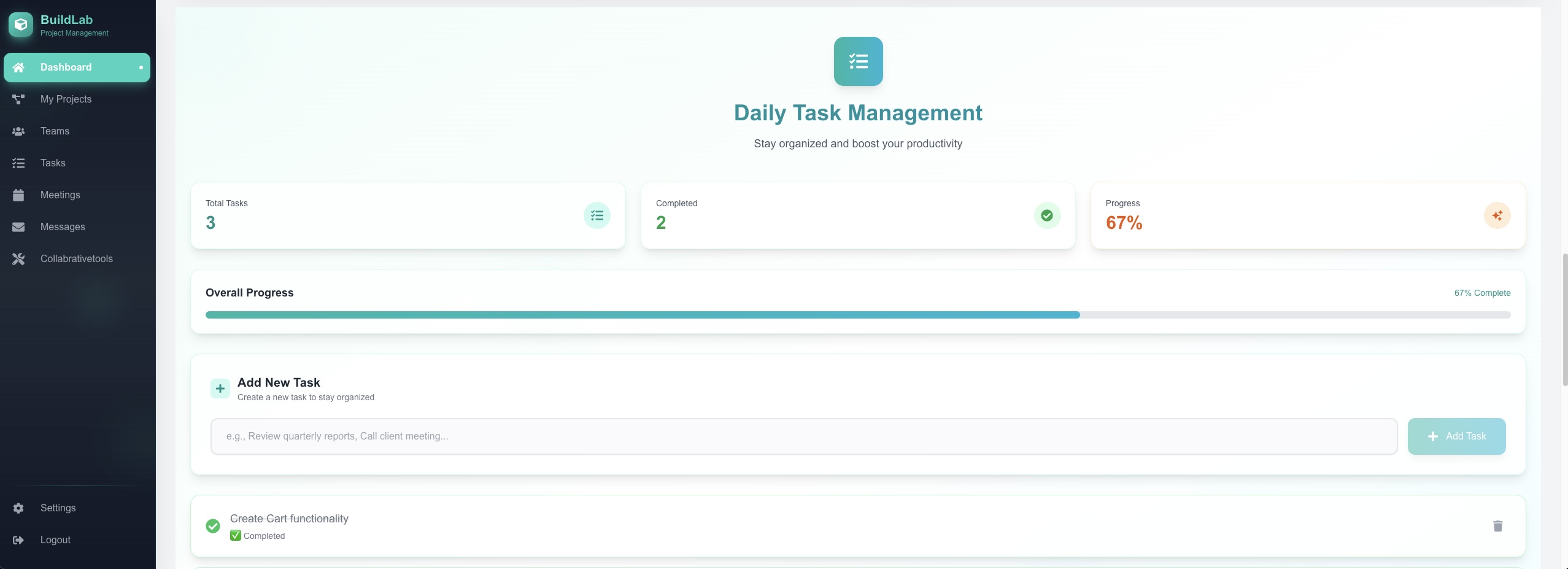
Task: Click the Daily Task Management checklist icon
Action: [x=858, y=61]
